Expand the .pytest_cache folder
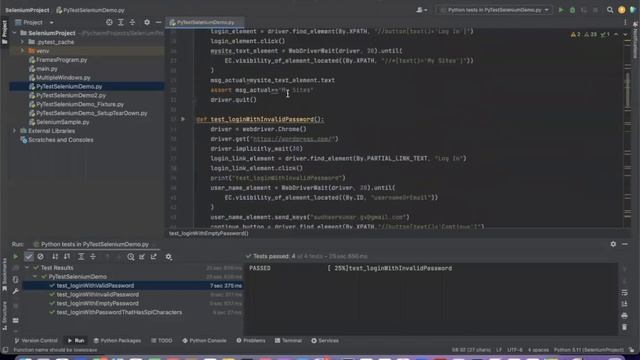Screen dimensions: 640x360 pos(22,42)
